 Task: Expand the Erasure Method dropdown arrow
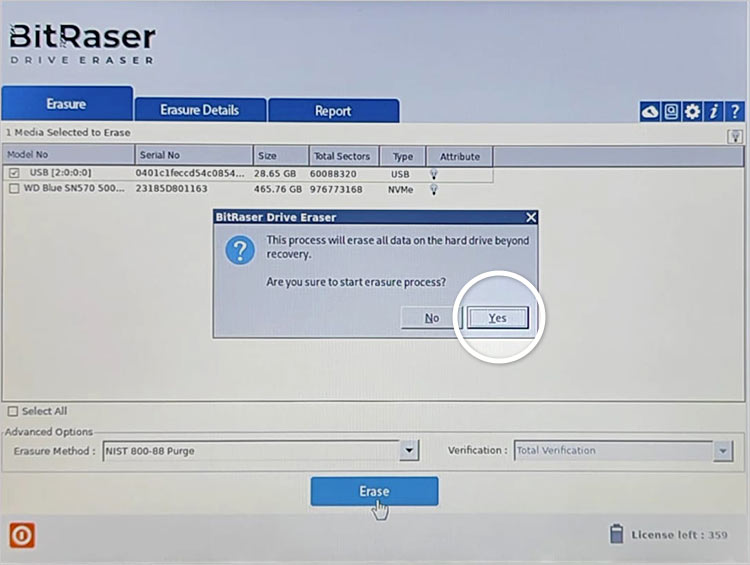point(409,451)
